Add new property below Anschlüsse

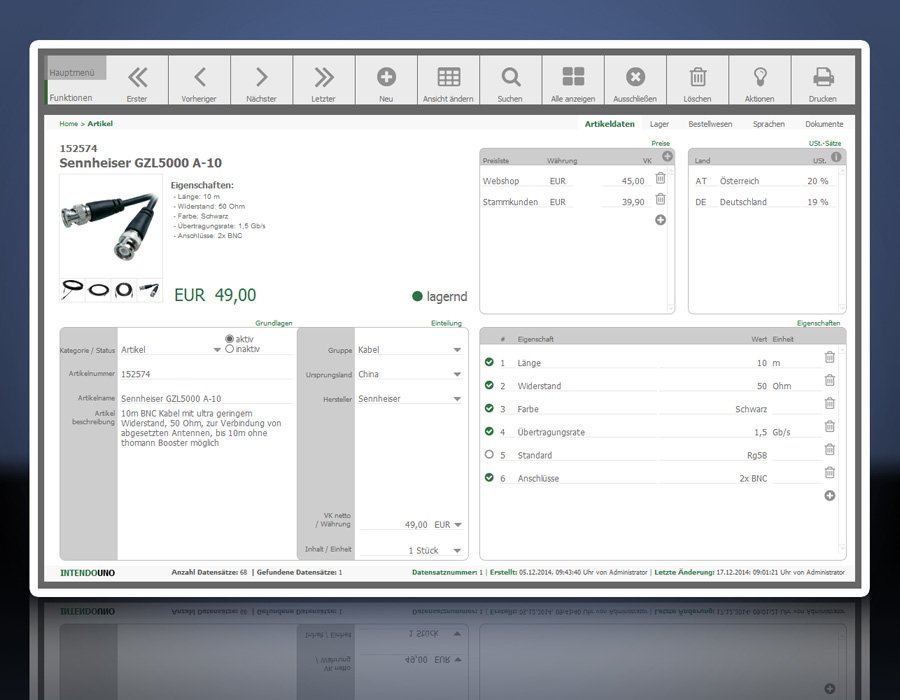coord(830,495)
